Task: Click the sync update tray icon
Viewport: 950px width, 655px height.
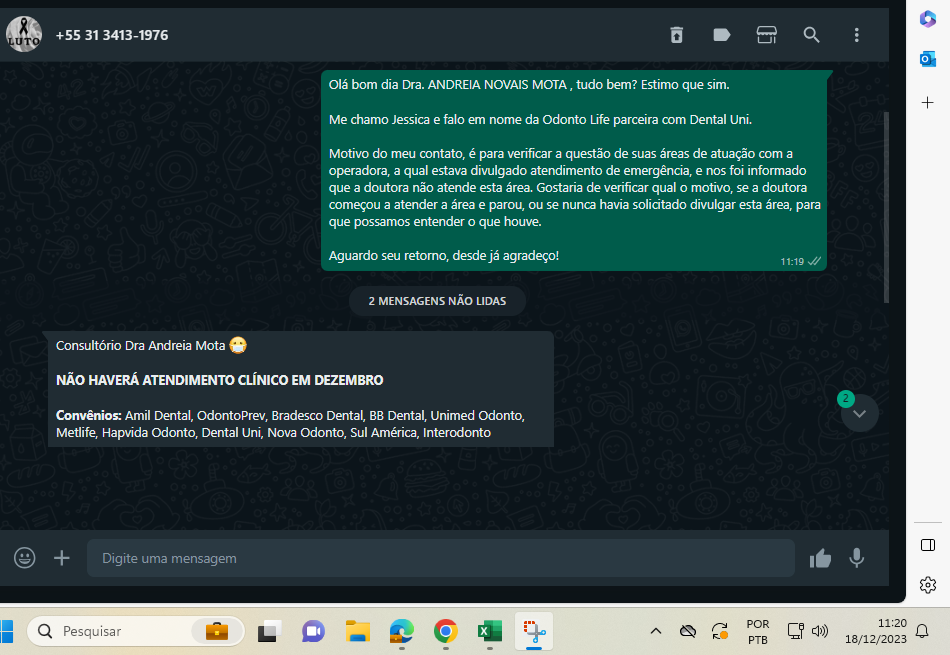Action: pyautogui.click(x=720, y=631)
